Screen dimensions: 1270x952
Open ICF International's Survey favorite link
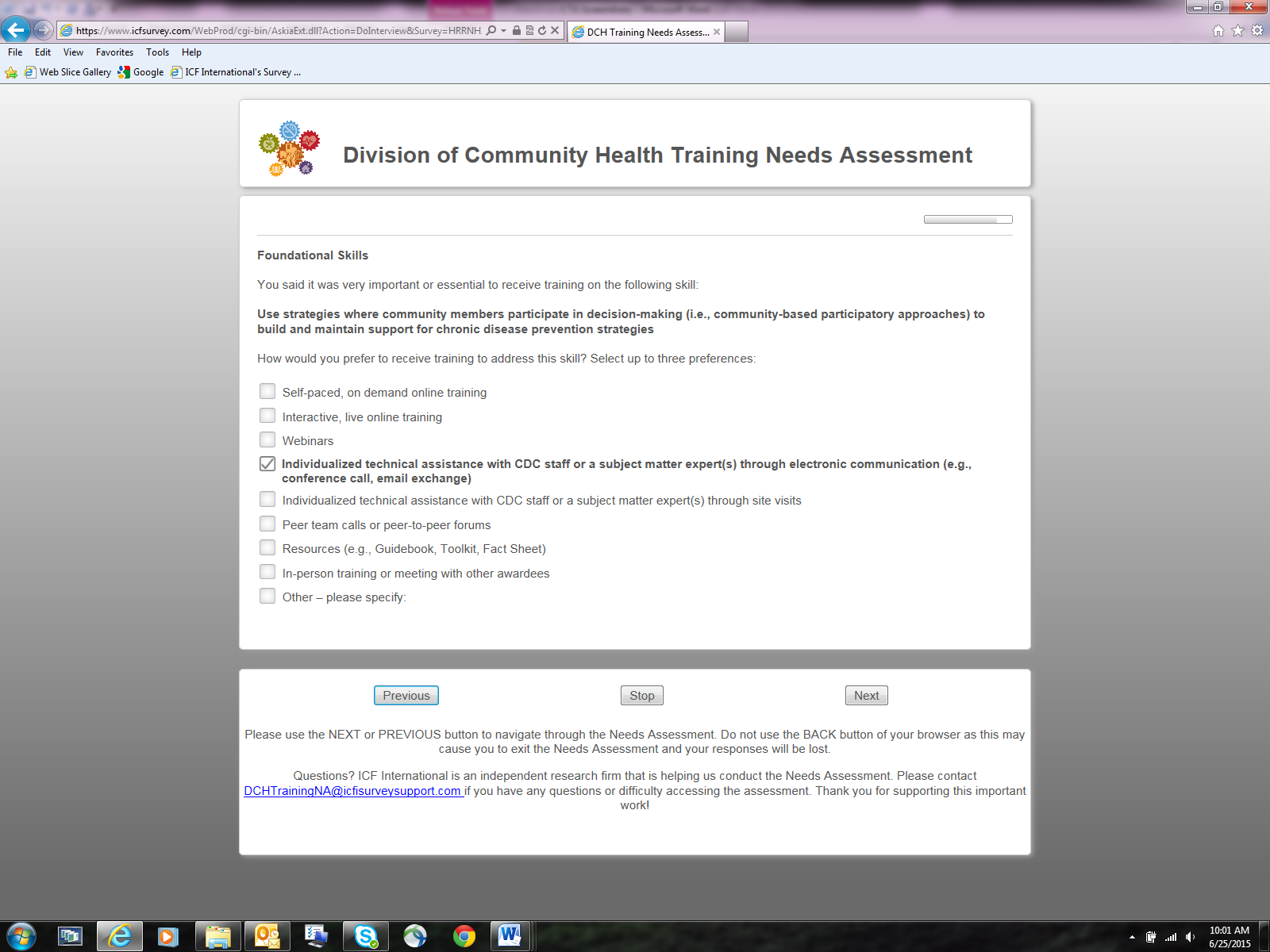[236, 72]
